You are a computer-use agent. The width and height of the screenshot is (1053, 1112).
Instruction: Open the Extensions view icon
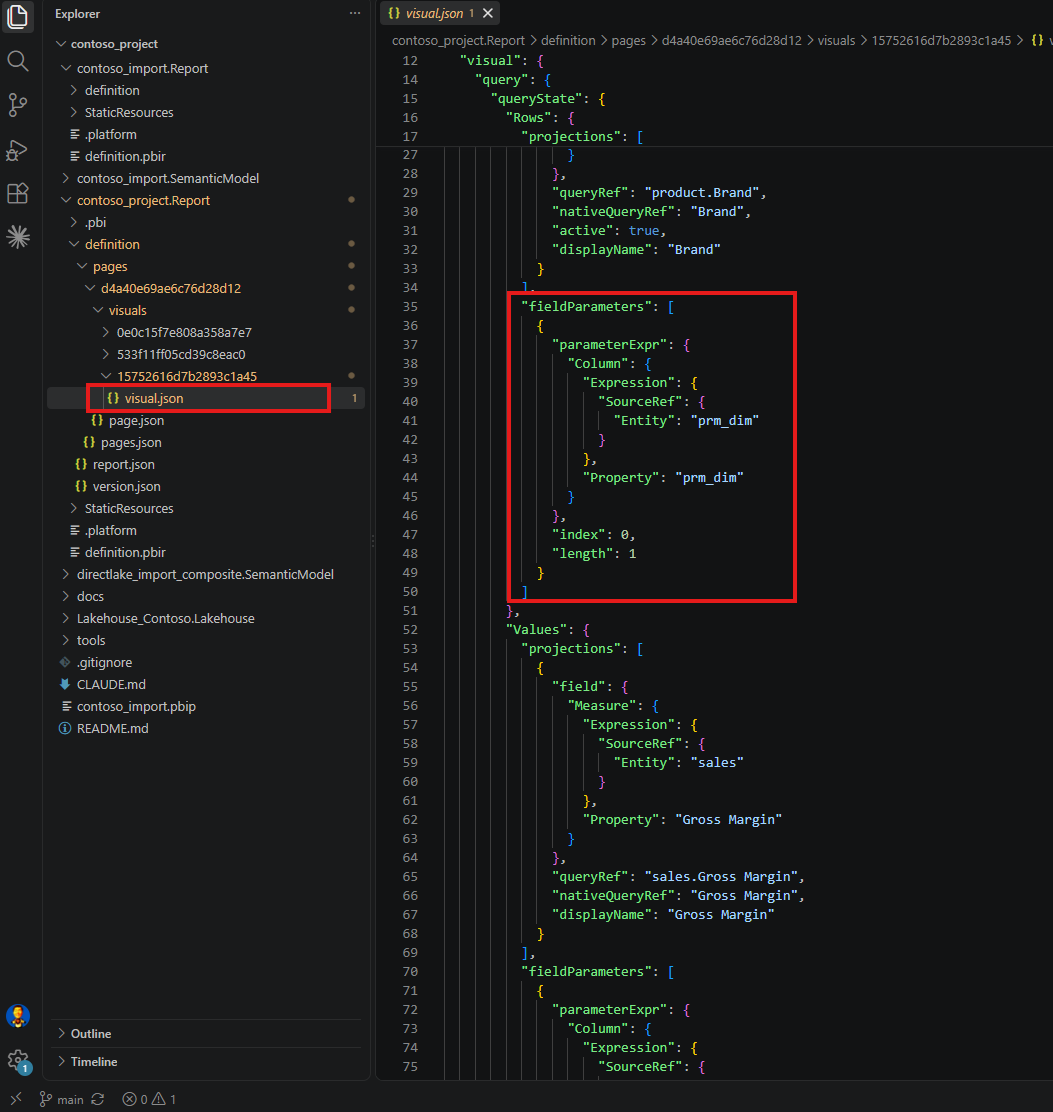coord(18,193)
